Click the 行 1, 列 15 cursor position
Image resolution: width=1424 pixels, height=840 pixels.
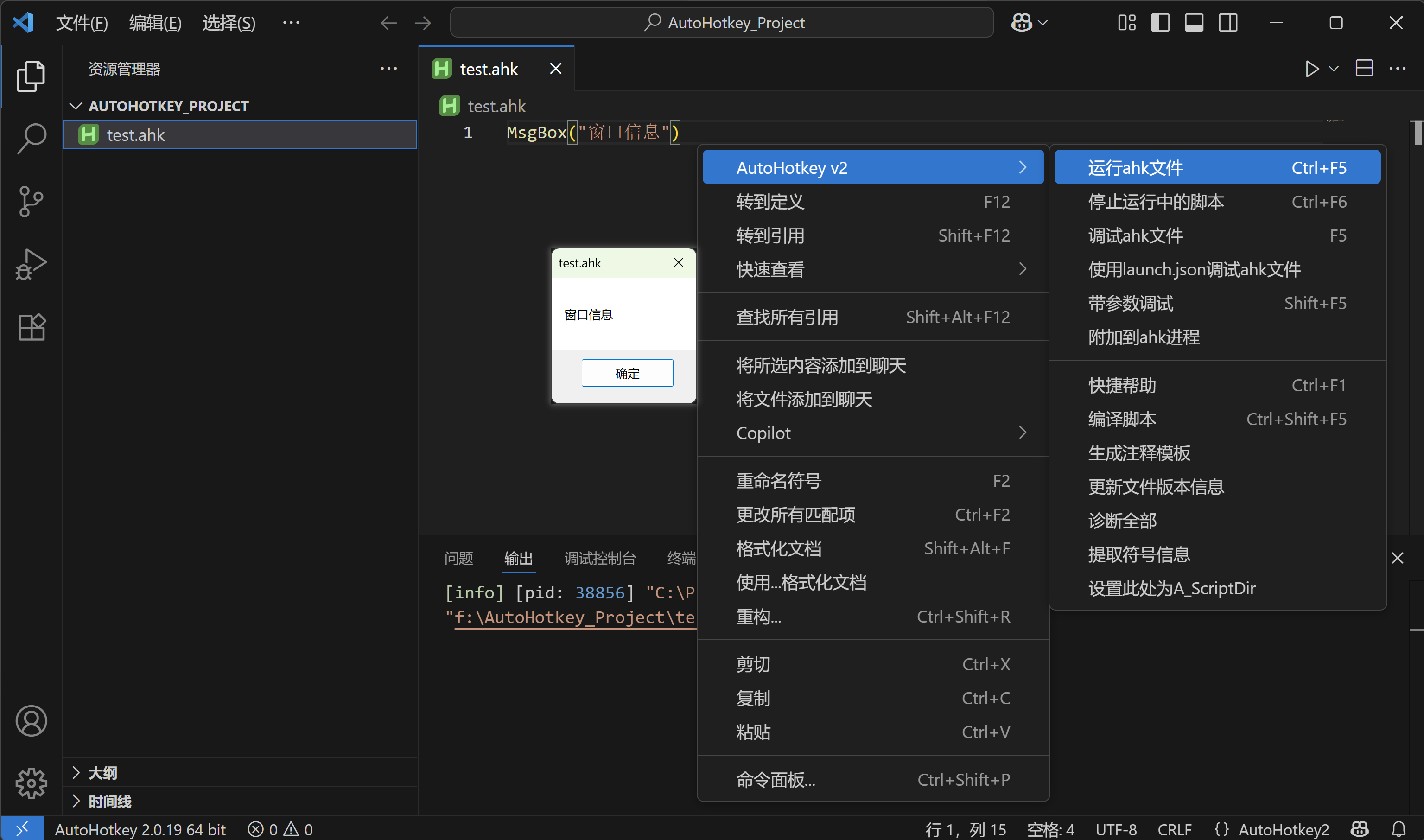pyautogui.click(x=966, y=829)
